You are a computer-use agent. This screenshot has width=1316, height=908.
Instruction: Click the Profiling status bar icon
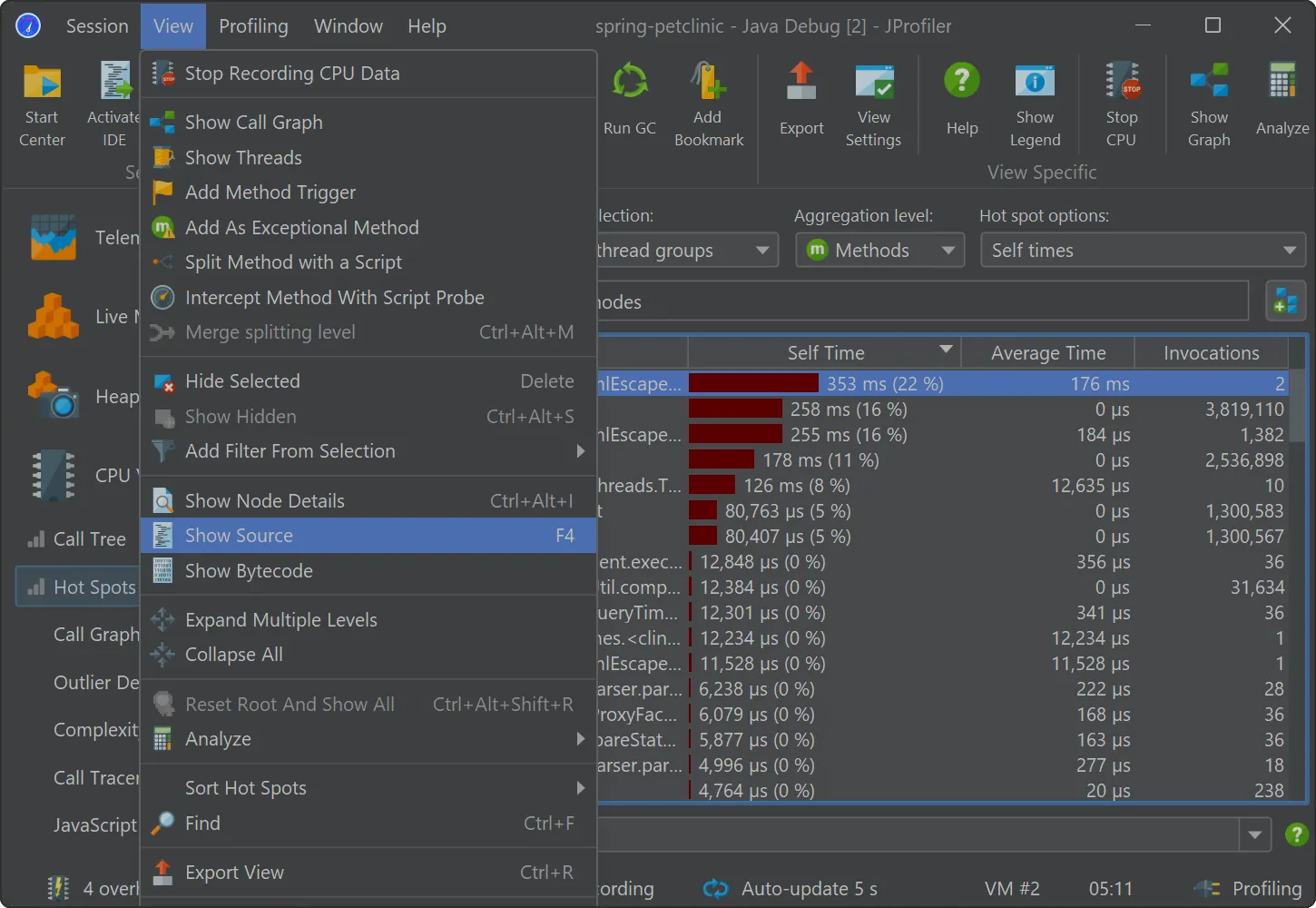[x=1207, y=889]
